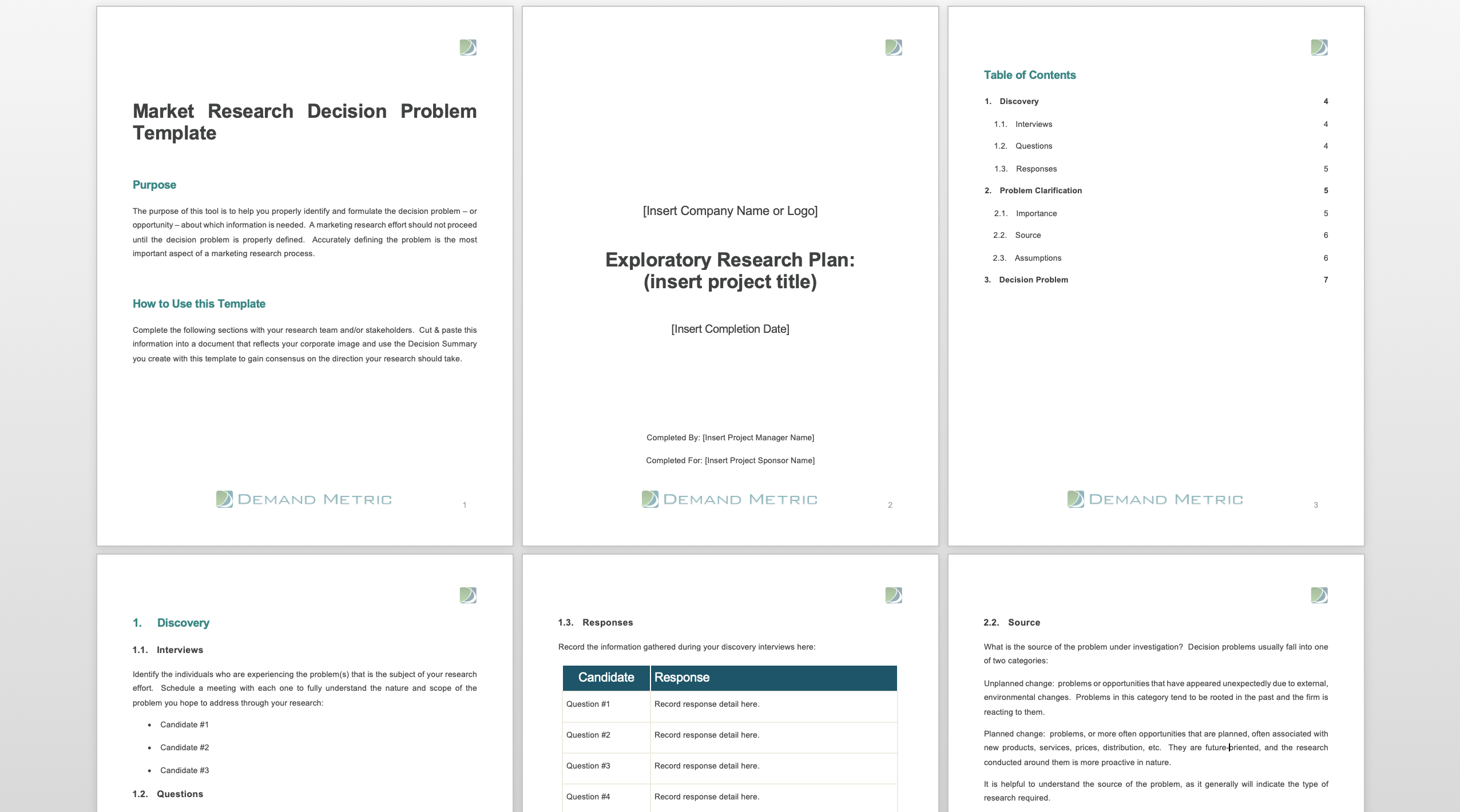Click the logo icon above the Discovery heading
Image resolution: width=1460 pixels, height=812 pixels.
[468, 595]
